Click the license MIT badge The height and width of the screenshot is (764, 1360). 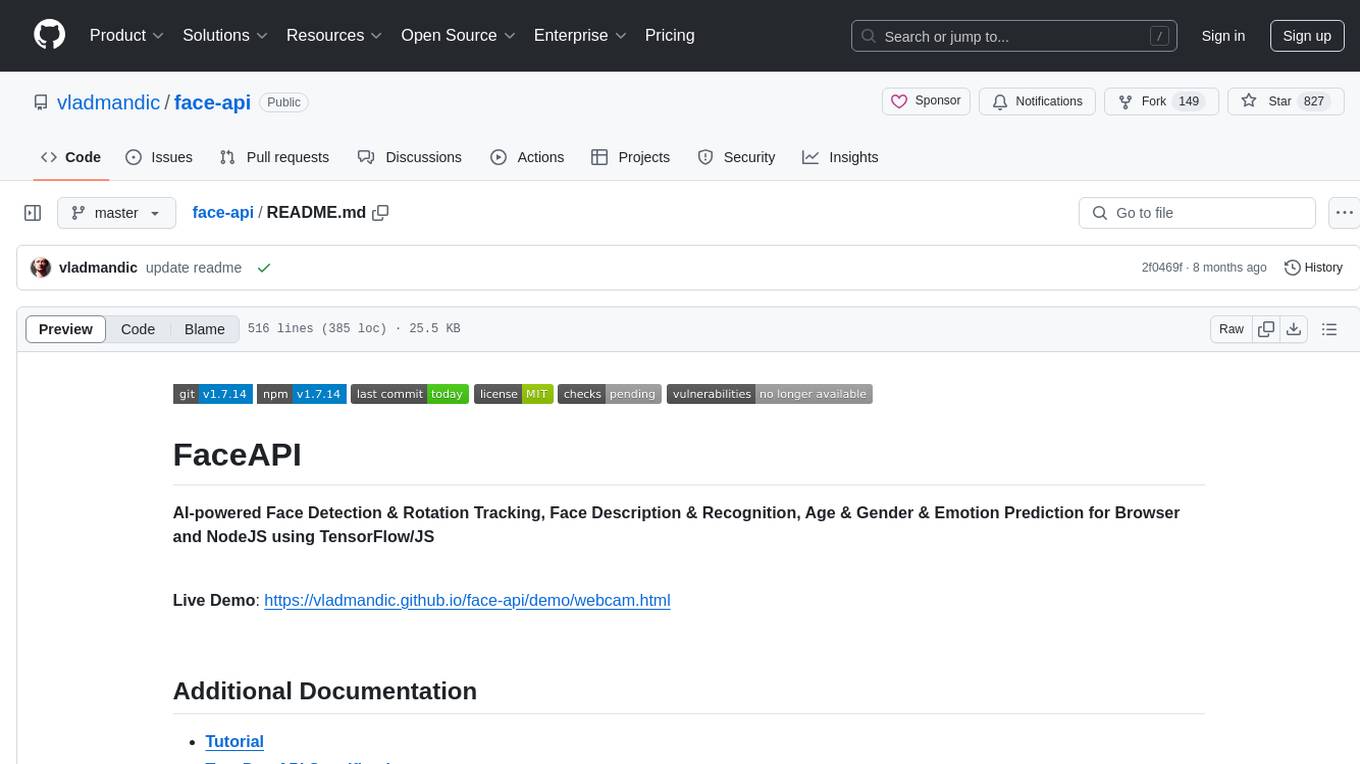[x=514, y=394]
